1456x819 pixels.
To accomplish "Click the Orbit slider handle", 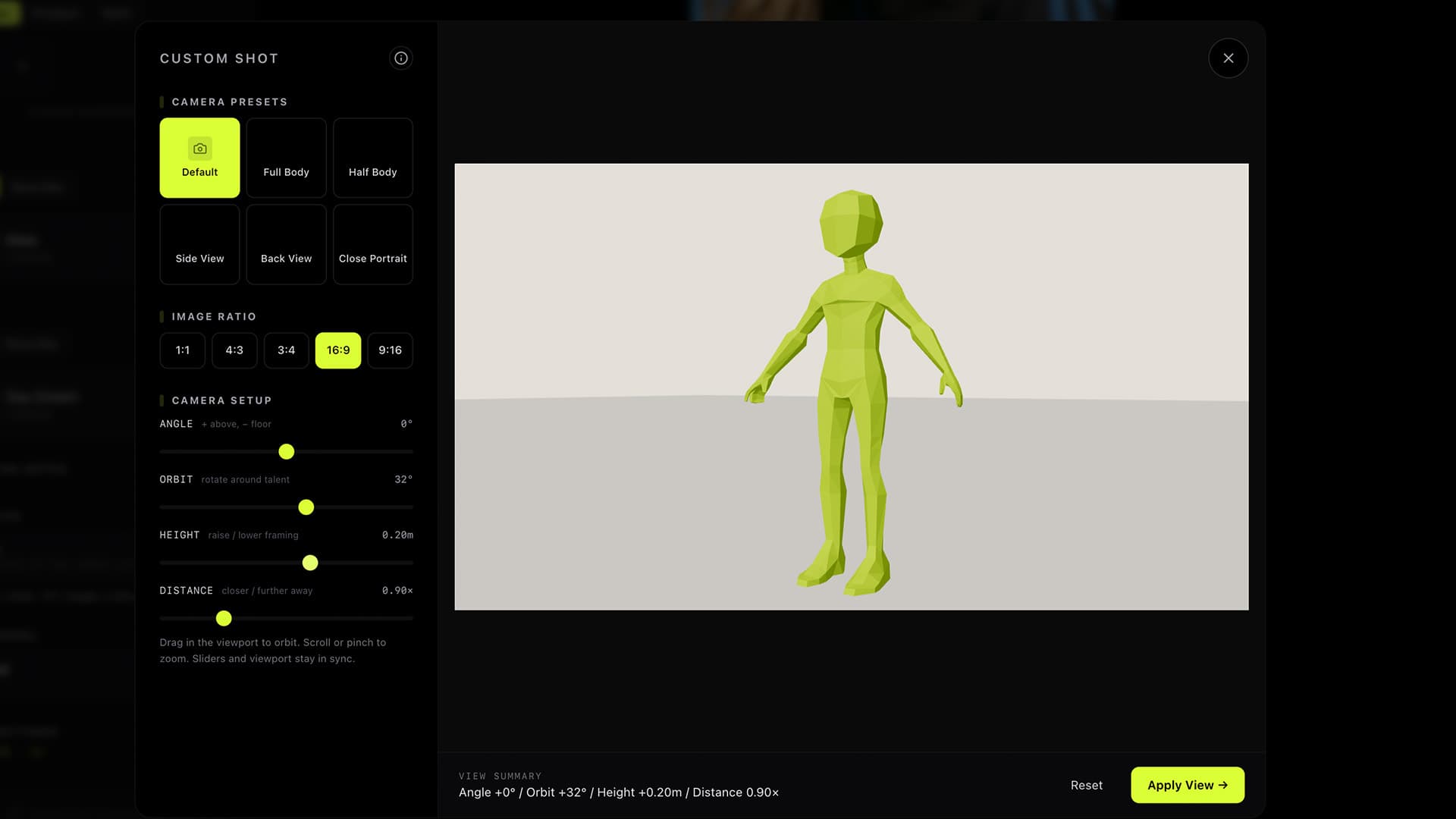I will 306,507.
